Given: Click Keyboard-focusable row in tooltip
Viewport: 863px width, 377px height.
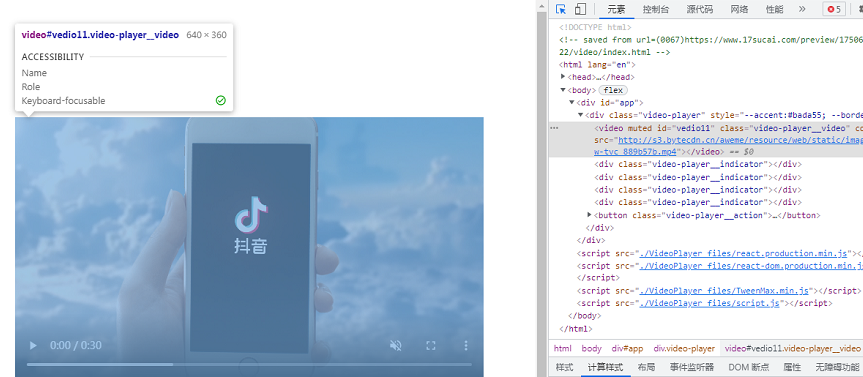Looking at the screenshot, I should coord(124,101).
